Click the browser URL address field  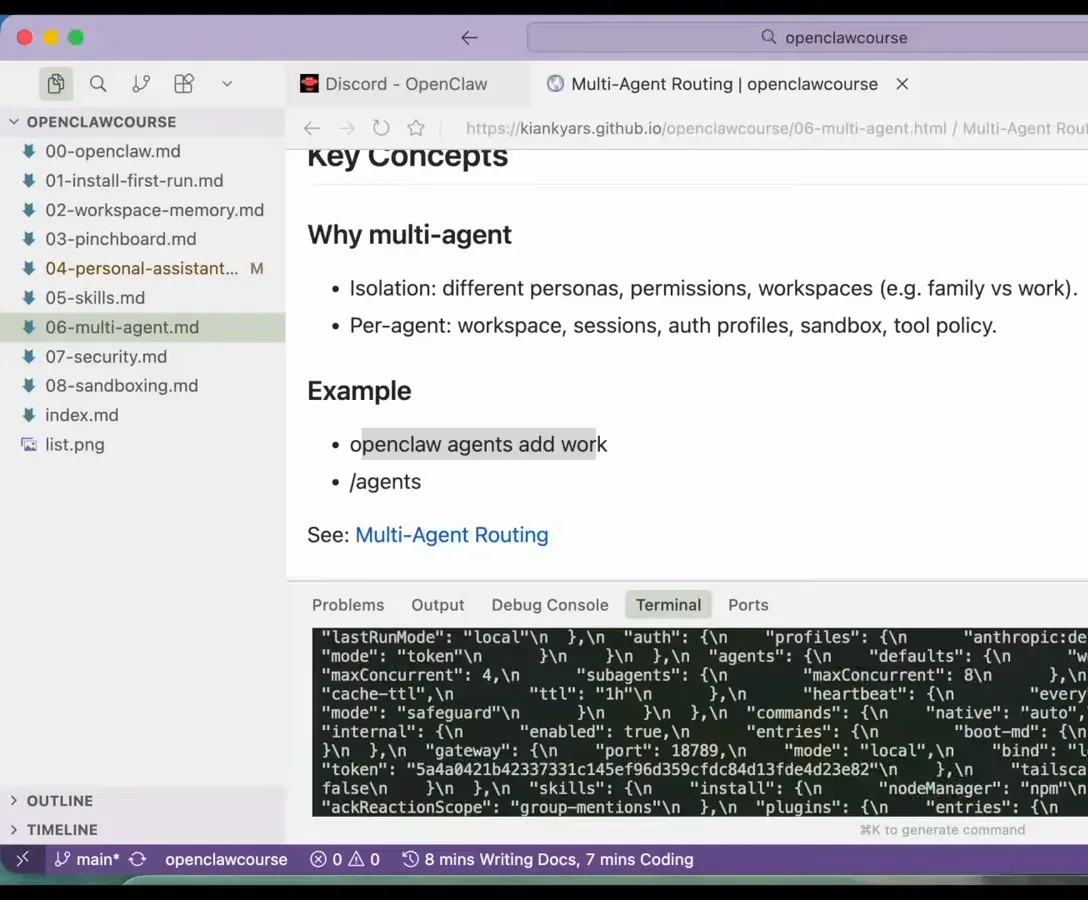(776, 128)
